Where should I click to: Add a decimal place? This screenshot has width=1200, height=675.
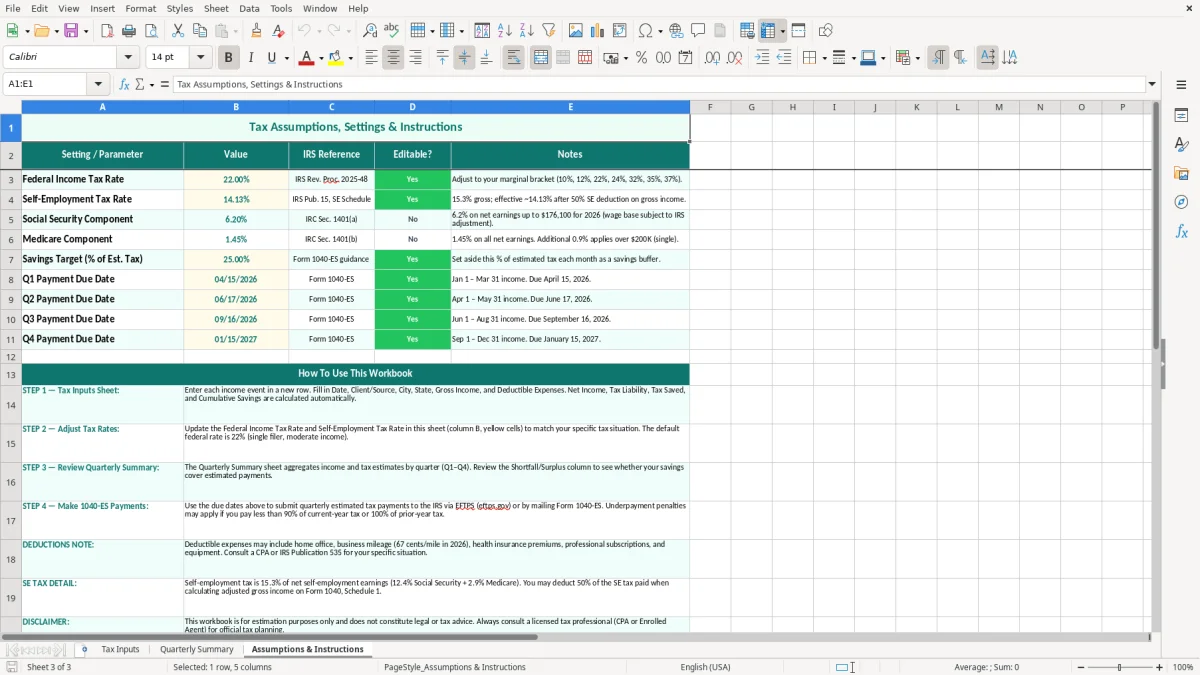[712, 58]
